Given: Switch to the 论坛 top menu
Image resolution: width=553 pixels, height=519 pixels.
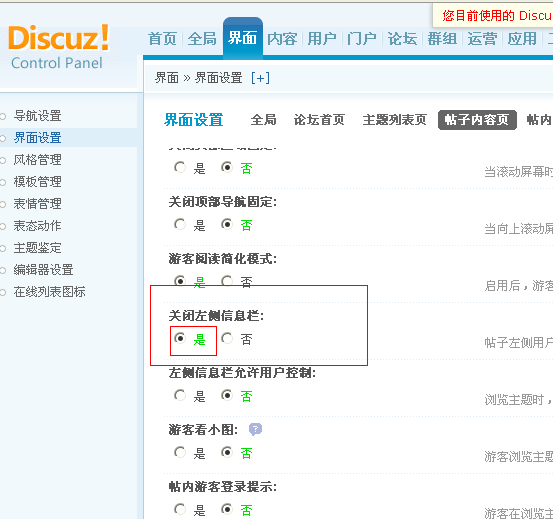Looking at the screenshot, I should pyautogui.click(x=402, y=38).
